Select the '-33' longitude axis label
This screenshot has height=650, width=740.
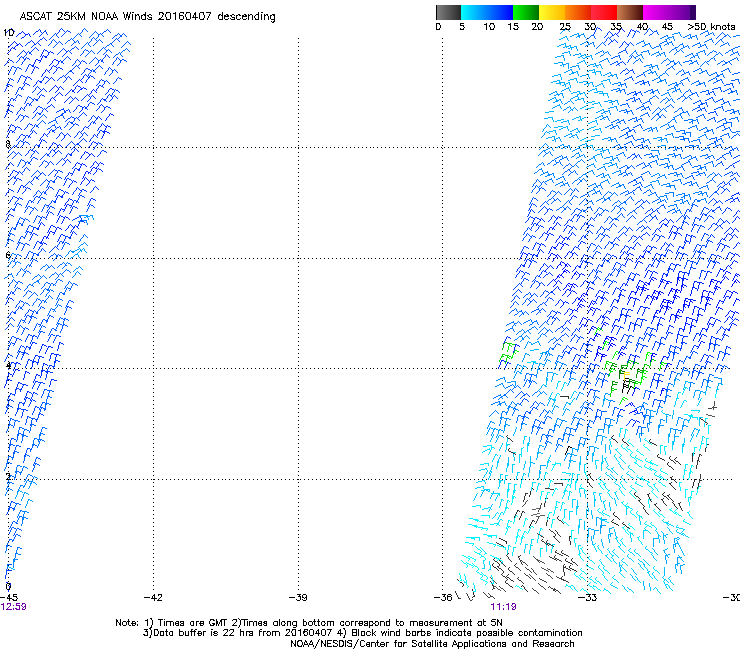point(587,598)
